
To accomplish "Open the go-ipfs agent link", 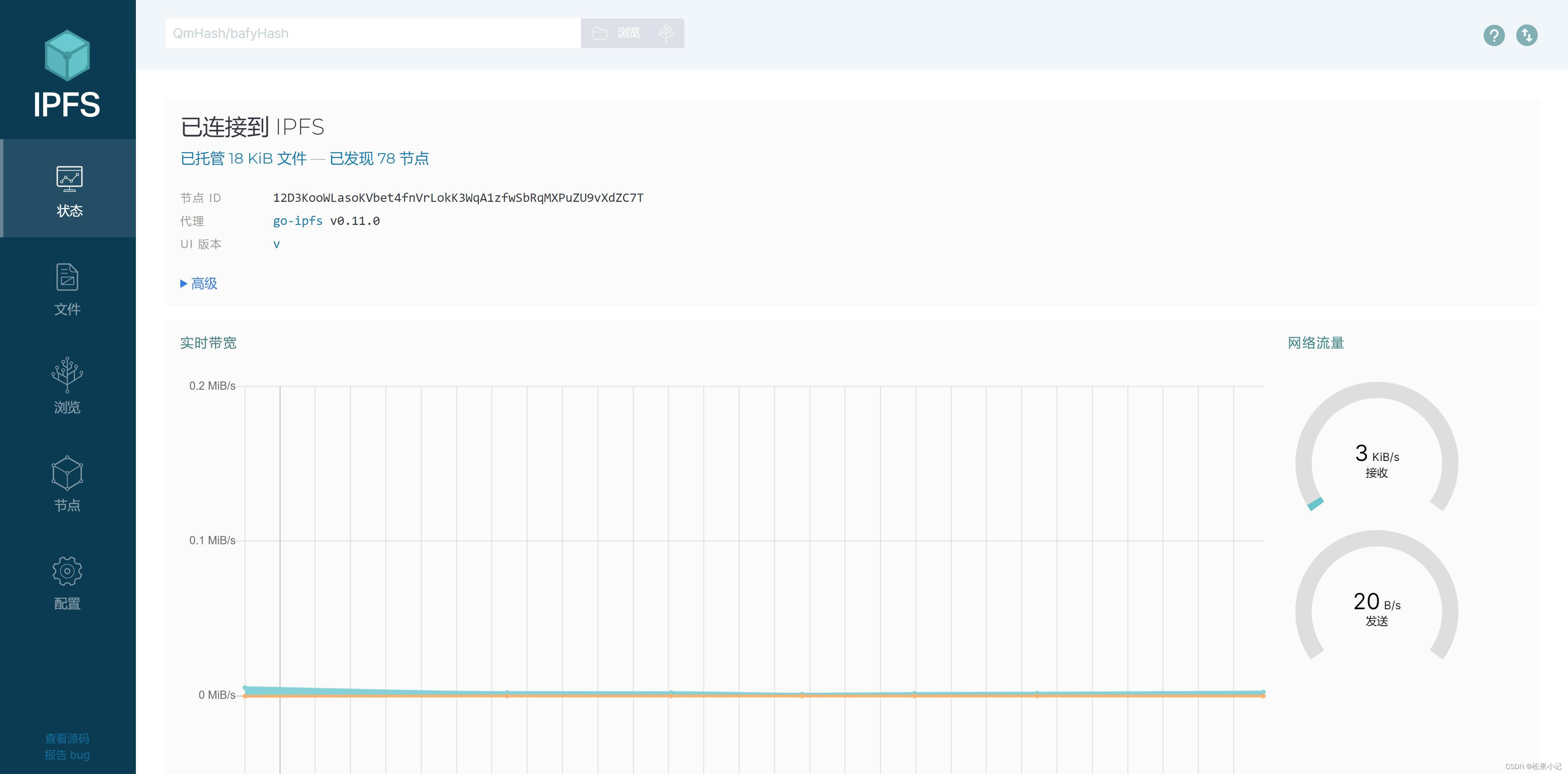I will (x=298, y=221).
